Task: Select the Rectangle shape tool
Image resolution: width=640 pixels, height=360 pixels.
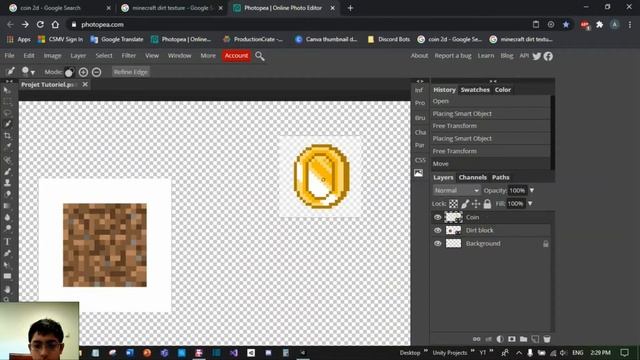Action: [7, 276]
